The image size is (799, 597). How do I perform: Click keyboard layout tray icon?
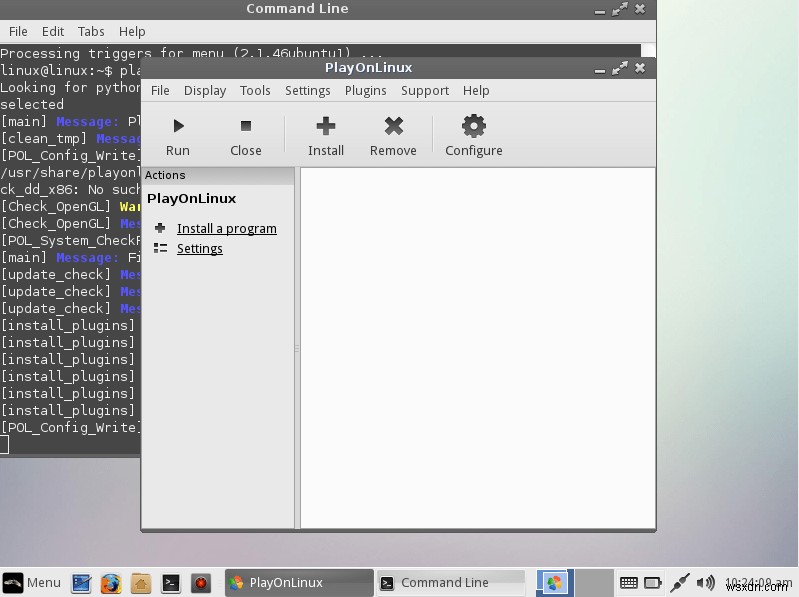pos(628,583)
